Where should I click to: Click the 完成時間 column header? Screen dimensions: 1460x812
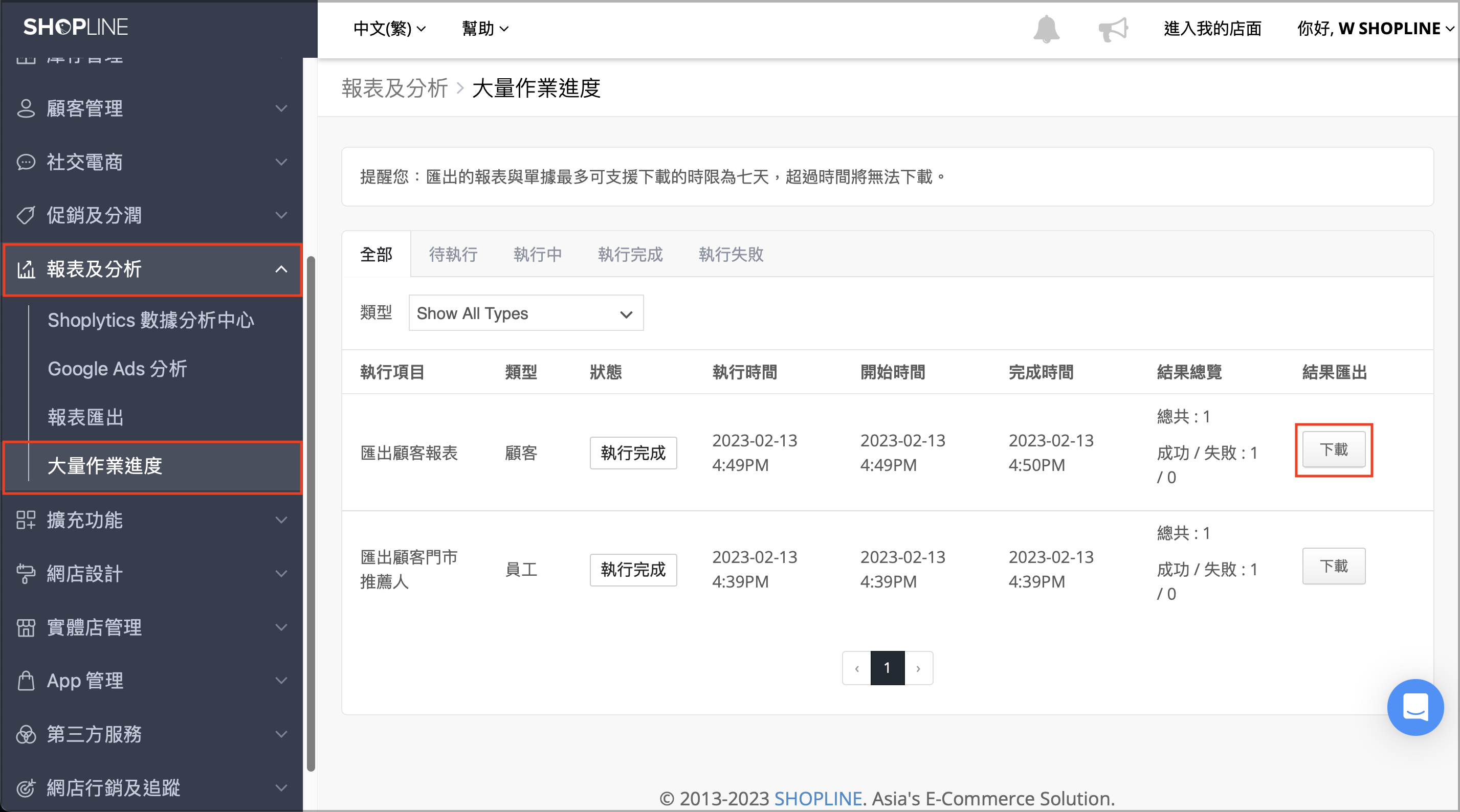(x=1041, y=372)
